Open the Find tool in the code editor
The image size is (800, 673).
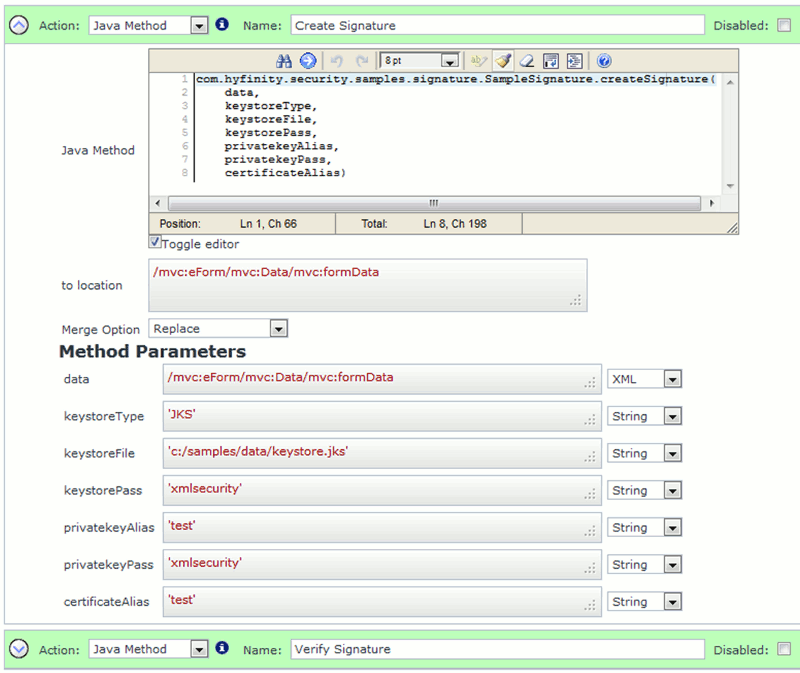[x=285, y=60]
